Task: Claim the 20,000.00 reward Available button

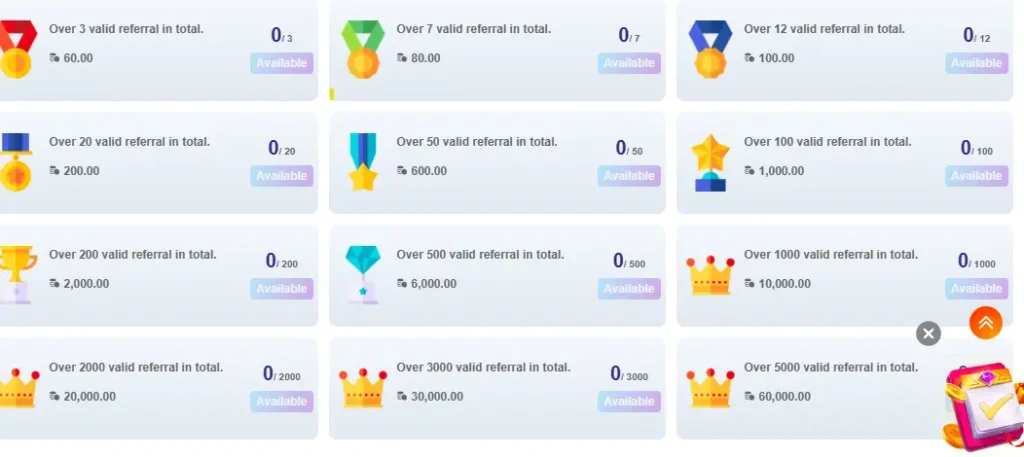Action: coord(281,402)
